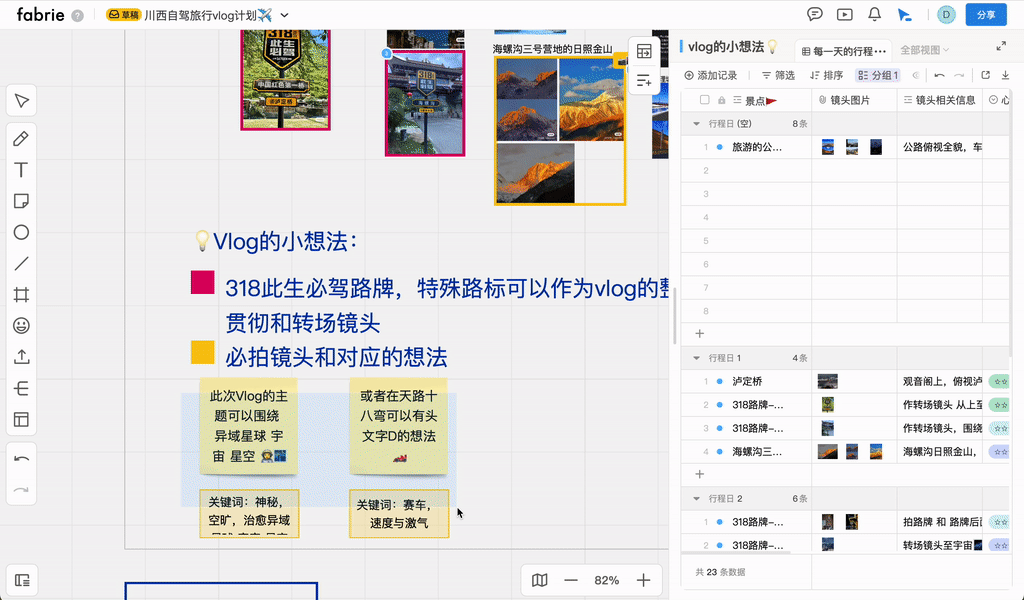Click the insert table view icon on canvas edge
The width and height of the screenshot is (1024, 600).
coord(644,52)
